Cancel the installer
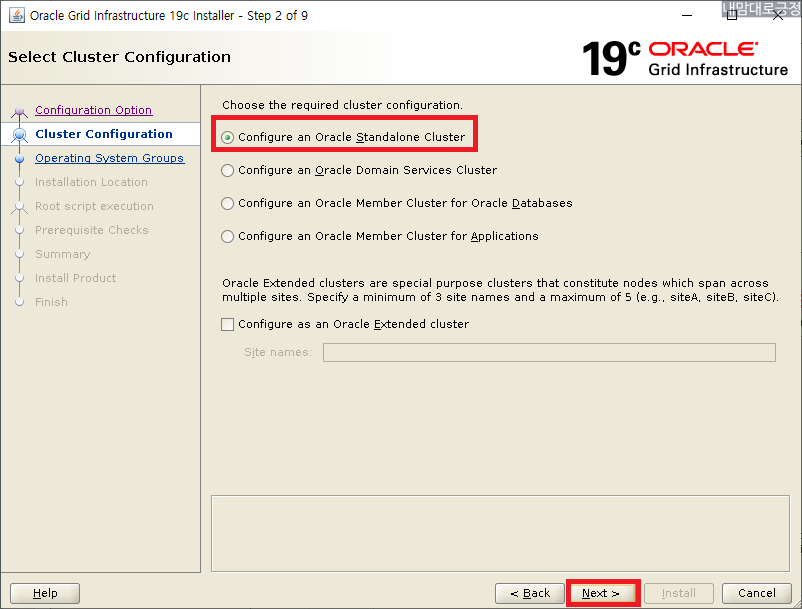 (756, 593)
